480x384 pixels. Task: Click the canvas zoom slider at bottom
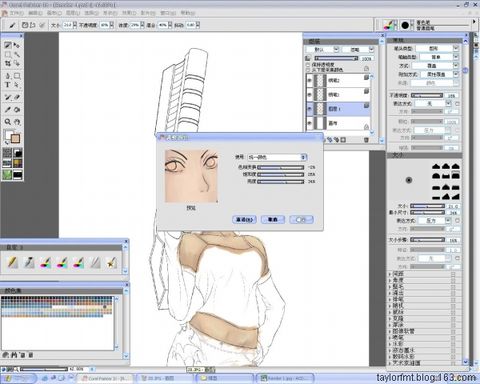44,369
